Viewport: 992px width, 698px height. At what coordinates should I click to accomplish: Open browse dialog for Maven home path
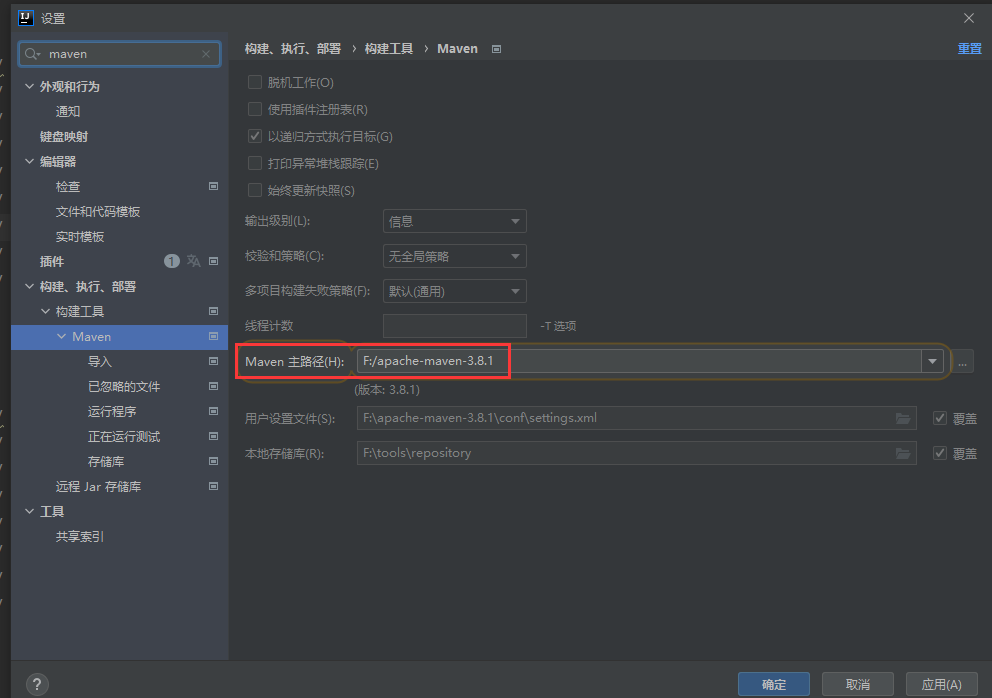(962, 362)
